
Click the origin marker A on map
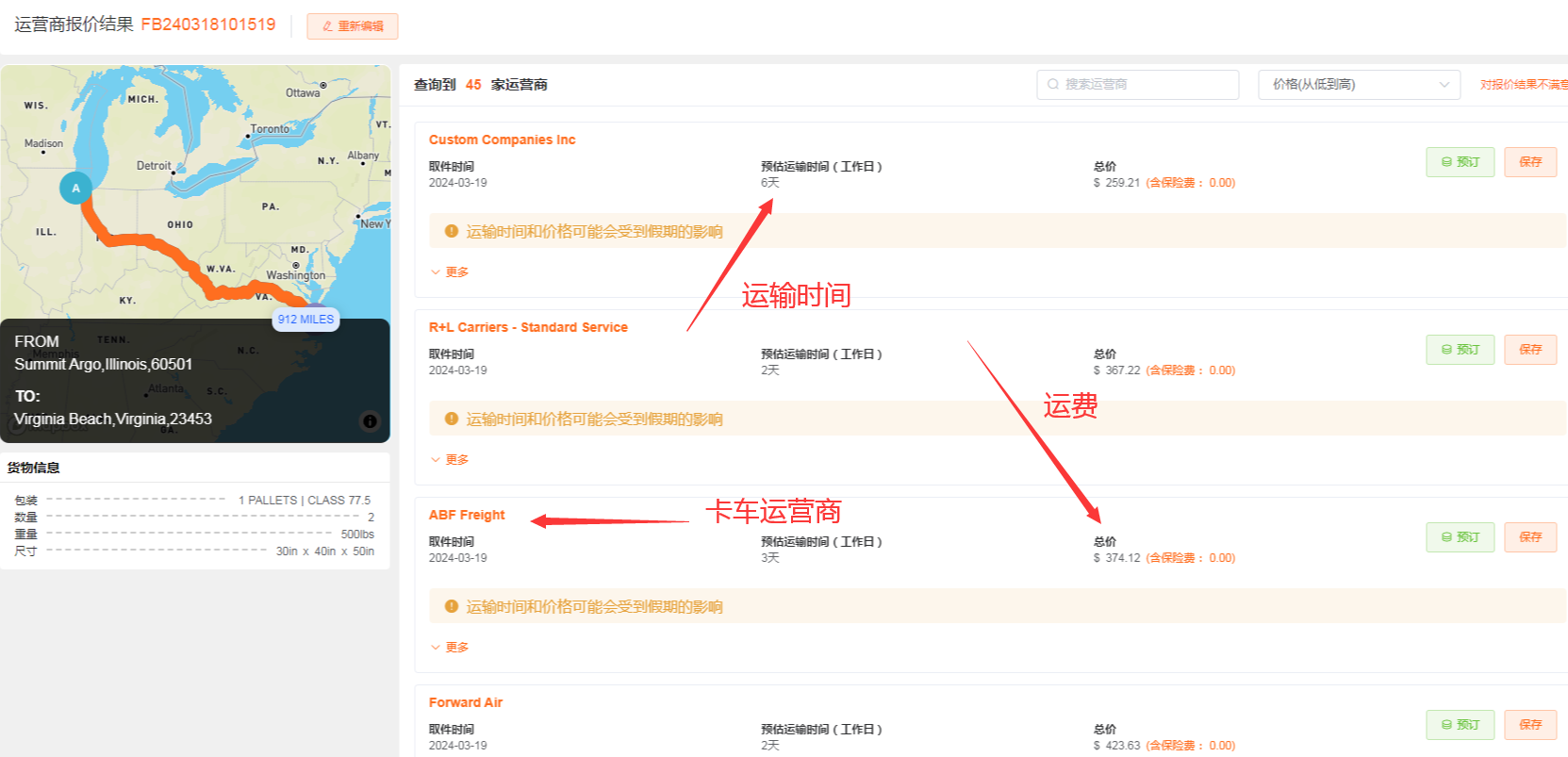click(x=76, y=189)
